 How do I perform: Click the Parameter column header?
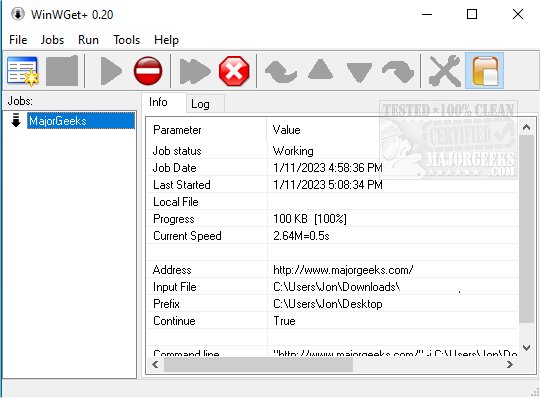point(207,130)
